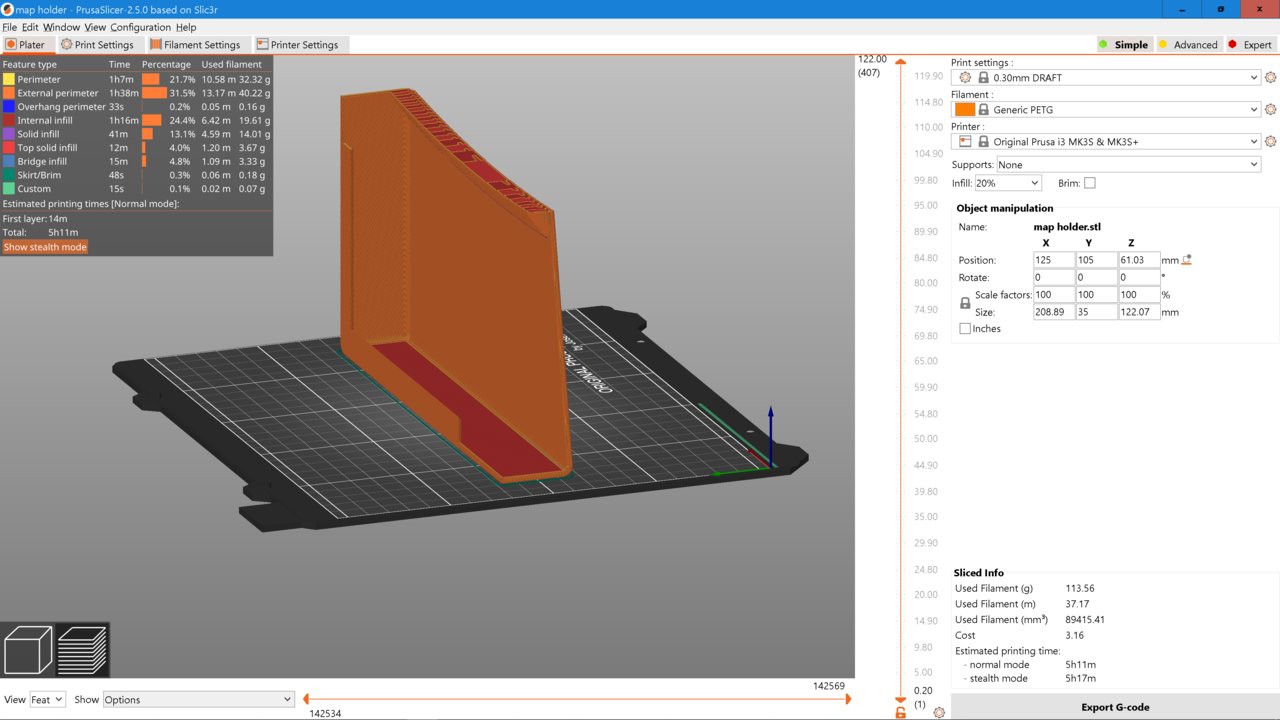Viewport: 1280px width, 720px height.
Task: Open settings cog beside Generic PETG filament
Action: coord(1271,109)
